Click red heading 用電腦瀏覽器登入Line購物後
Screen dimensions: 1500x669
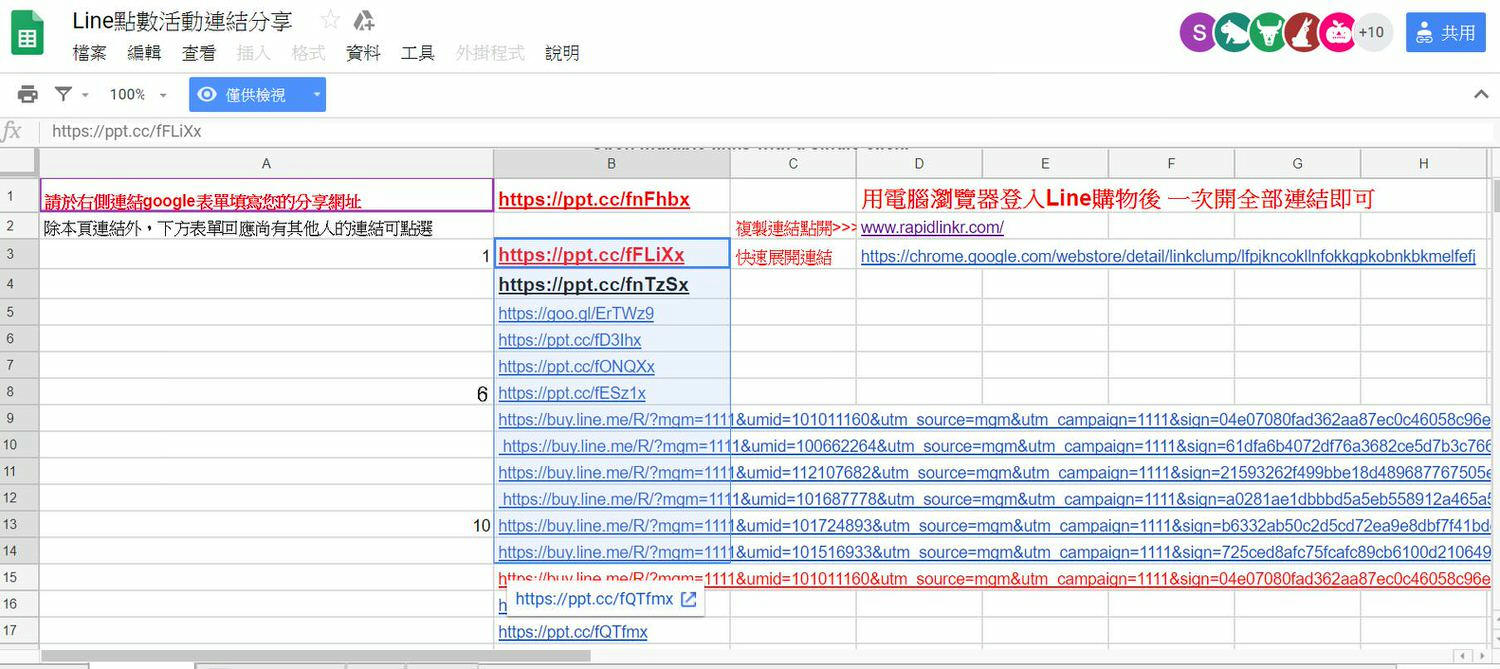1011,198
